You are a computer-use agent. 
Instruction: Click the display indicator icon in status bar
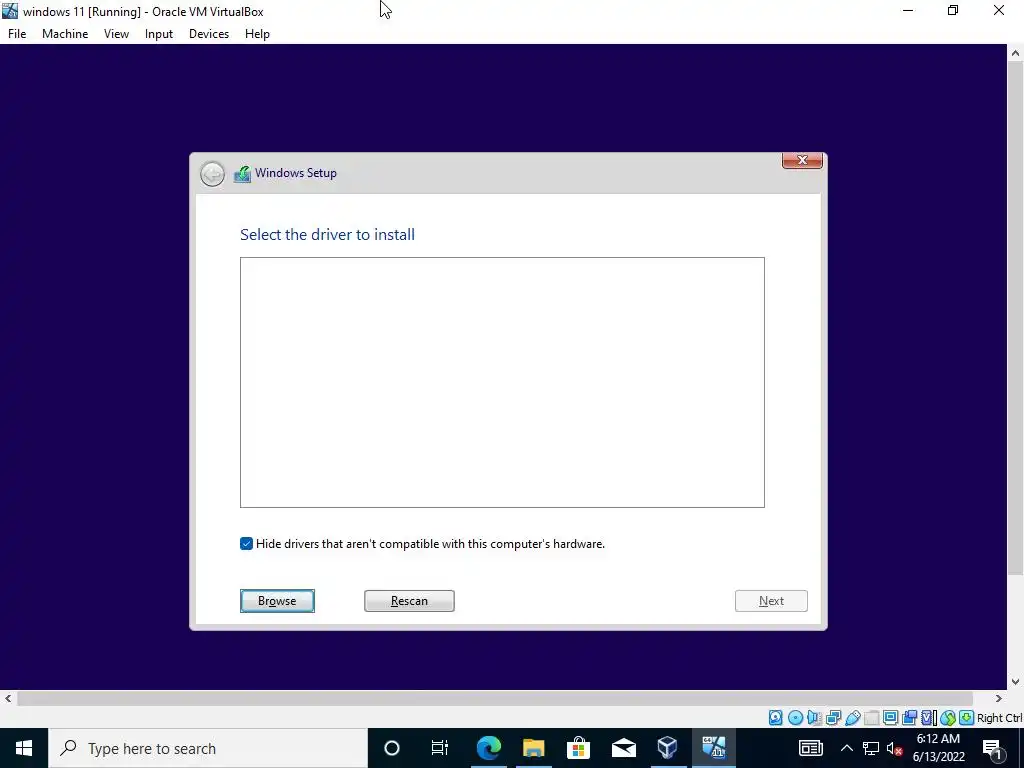890,718
